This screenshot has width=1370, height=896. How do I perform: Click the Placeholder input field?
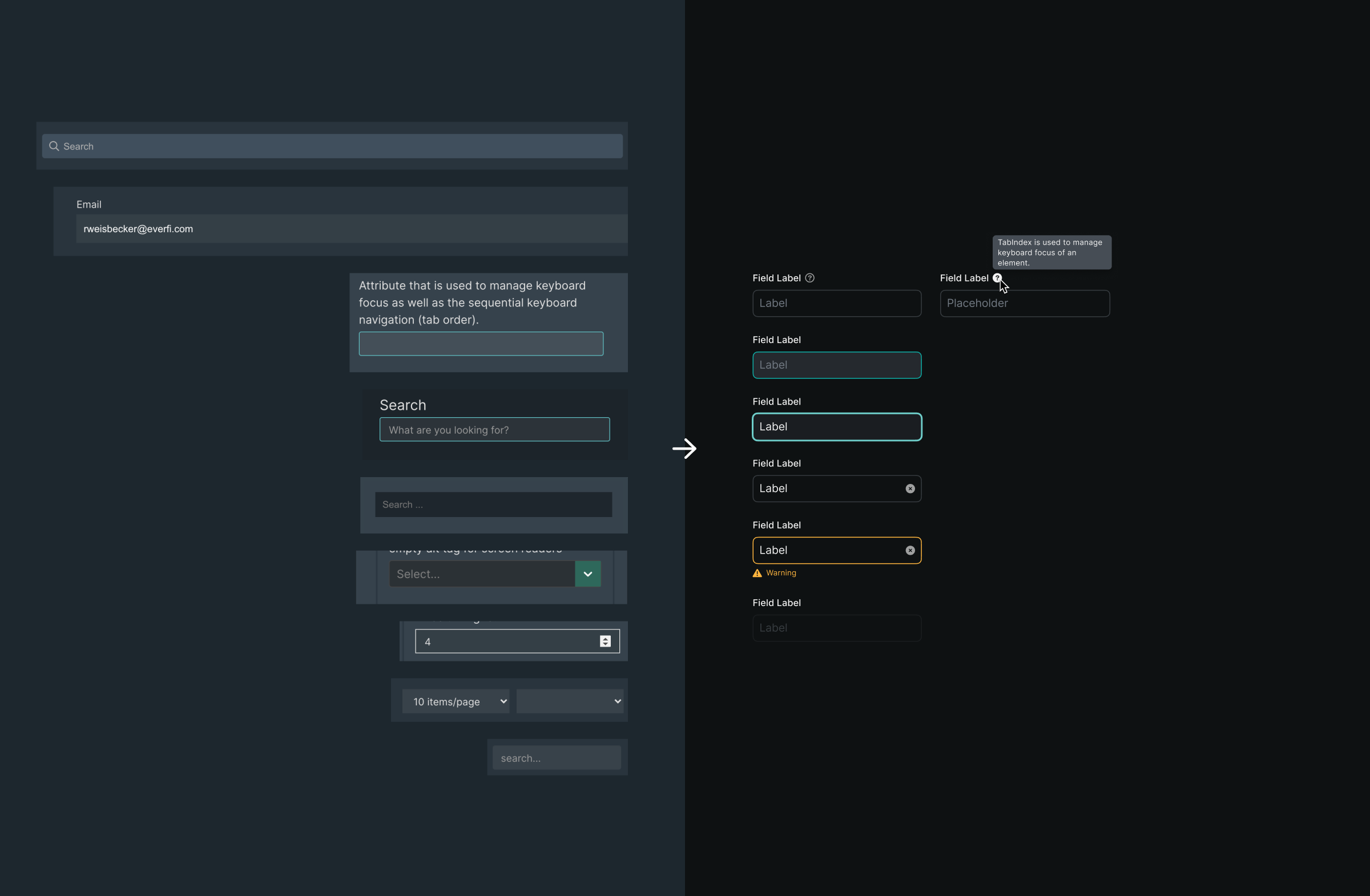click(x=1025, y=303)
